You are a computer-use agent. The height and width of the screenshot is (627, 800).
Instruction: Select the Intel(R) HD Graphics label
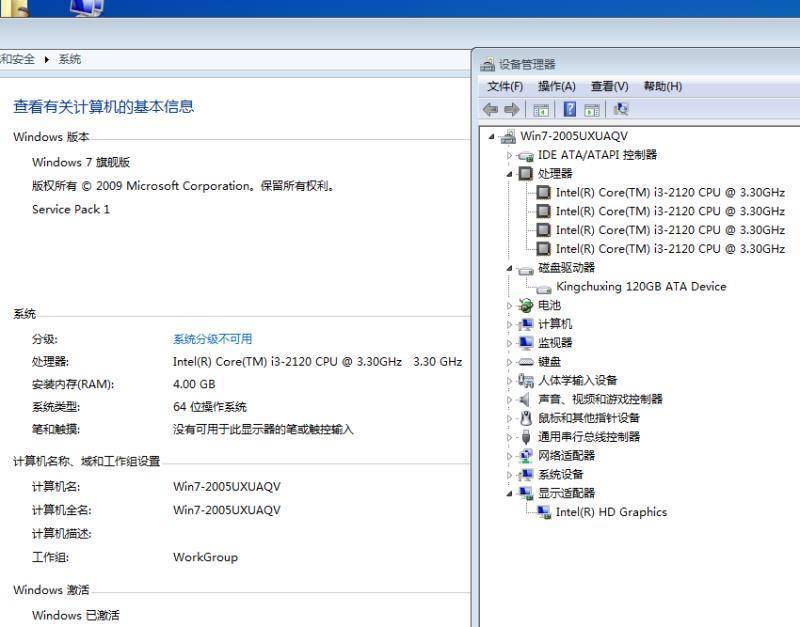611,512
